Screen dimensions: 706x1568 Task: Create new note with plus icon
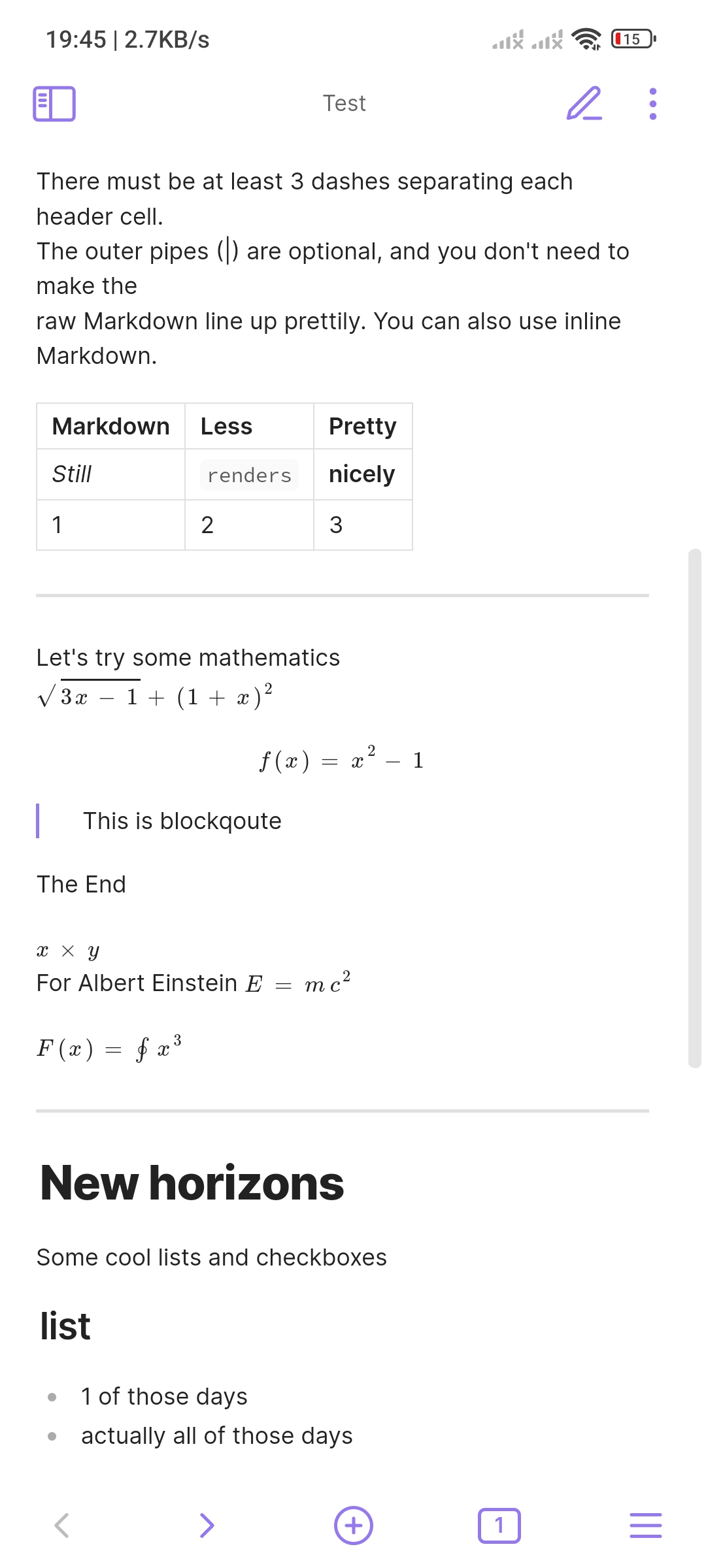pyautogui.click(x=354, y=1526)
